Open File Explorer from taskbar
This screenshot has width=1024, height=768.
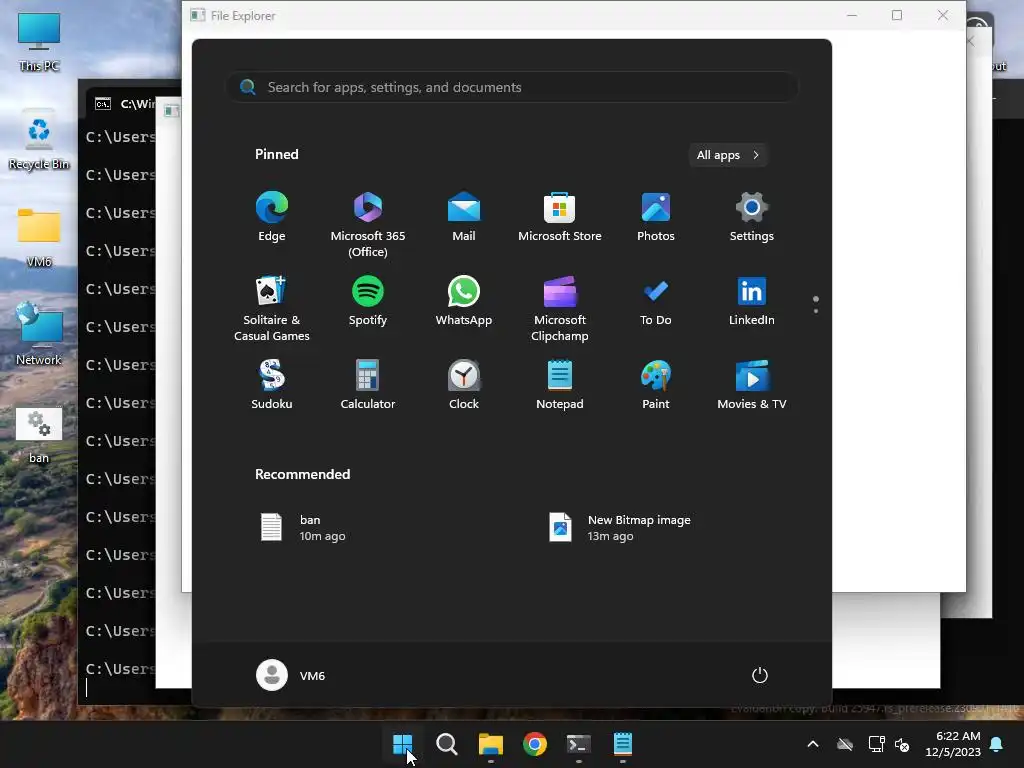point(490,744)
